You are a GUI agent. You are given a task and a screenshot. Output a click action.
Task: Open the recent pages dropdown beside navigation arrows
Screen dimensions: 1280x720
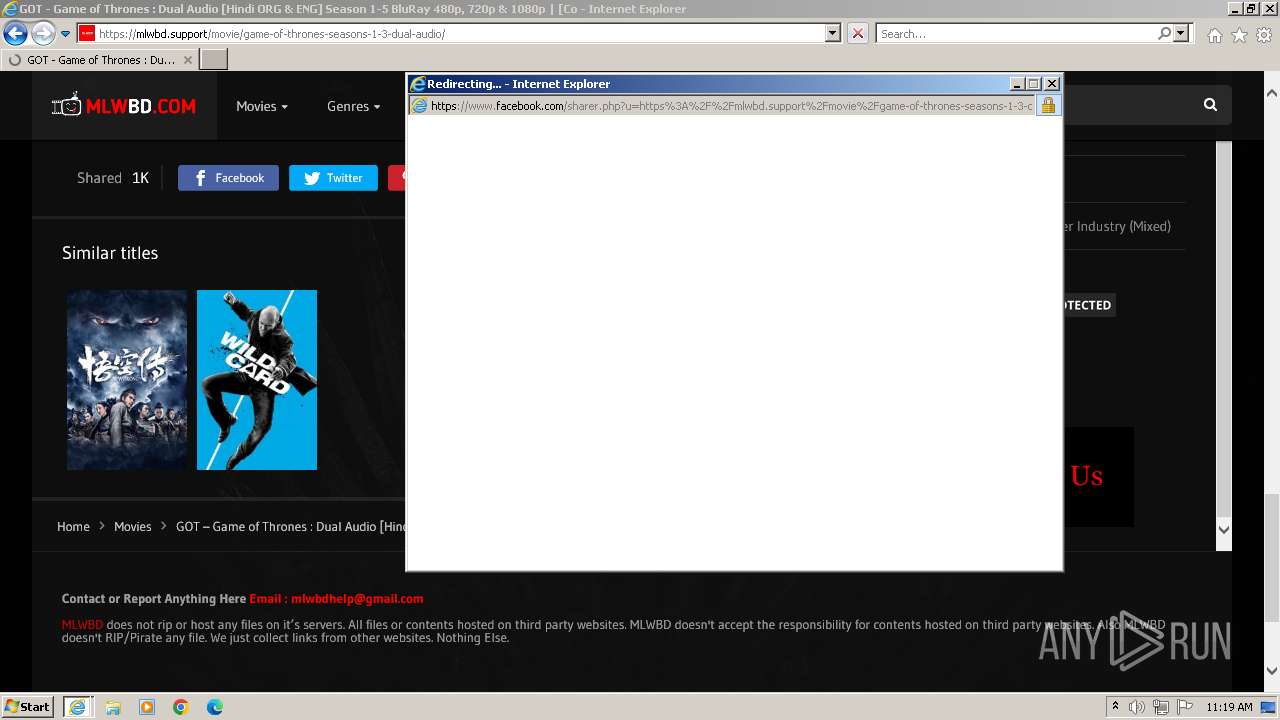pos(65,34)
